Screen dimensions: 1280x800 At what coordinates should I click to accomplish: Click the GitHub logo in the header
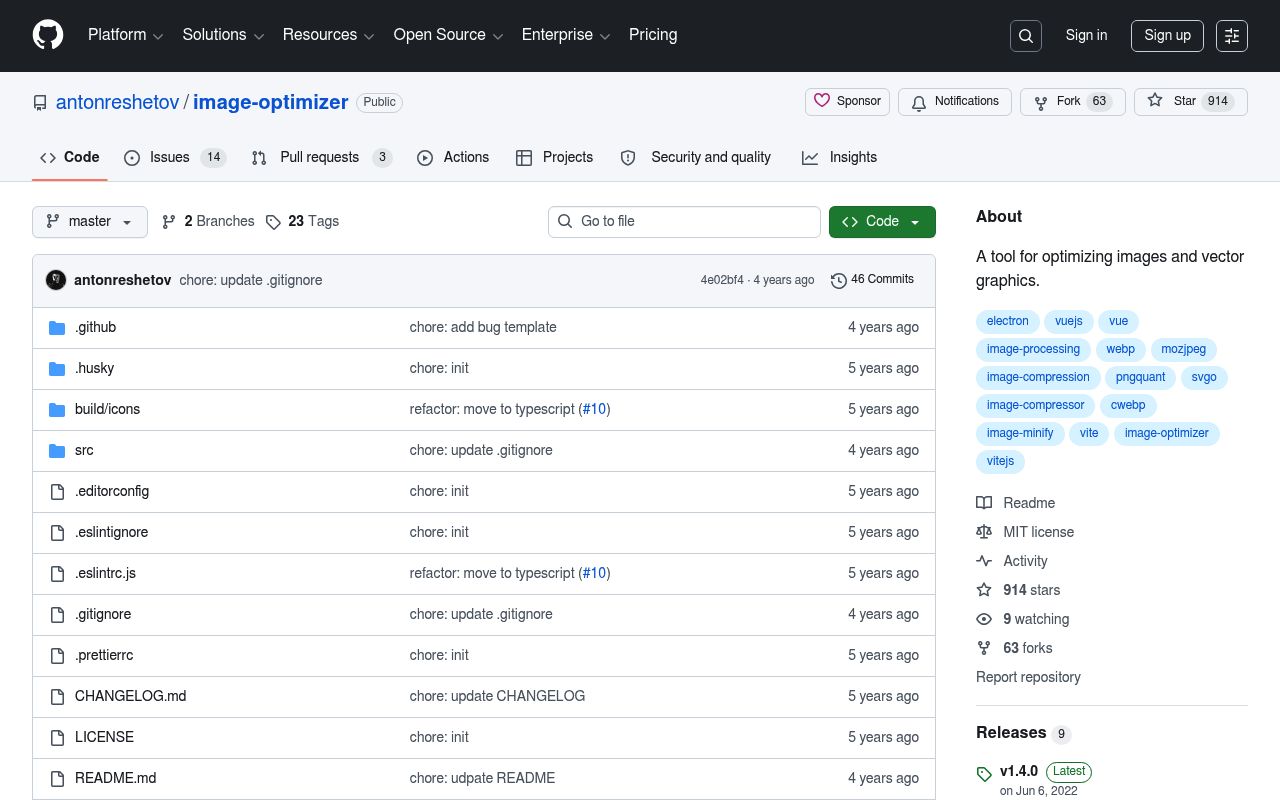(47, 35)
